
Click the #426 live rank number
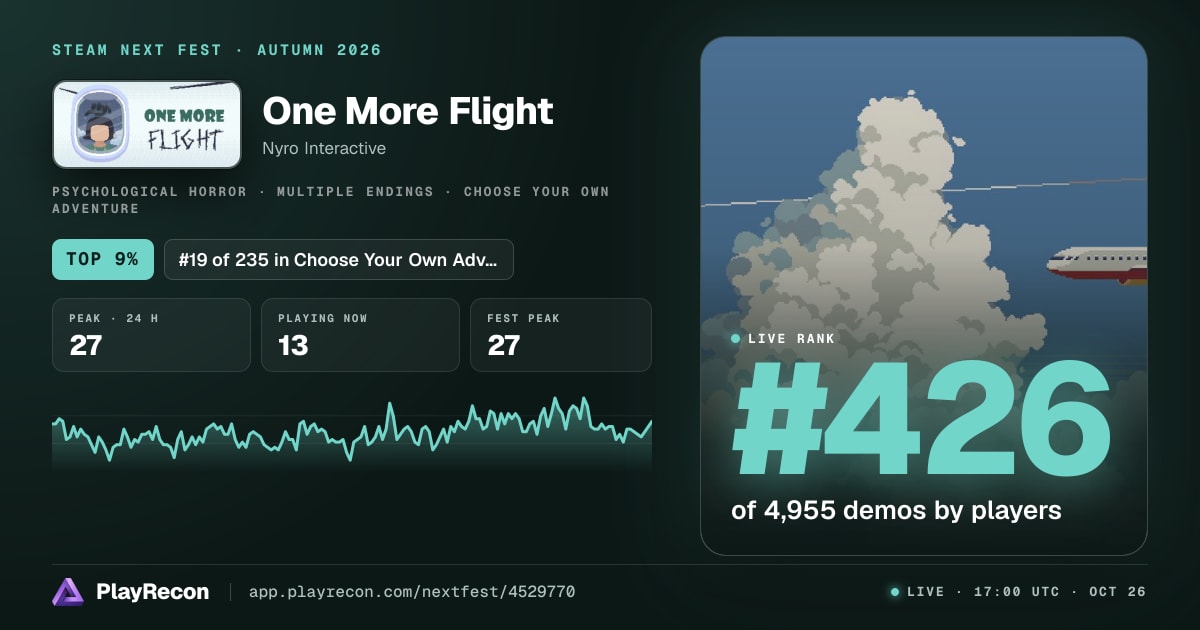921,420
